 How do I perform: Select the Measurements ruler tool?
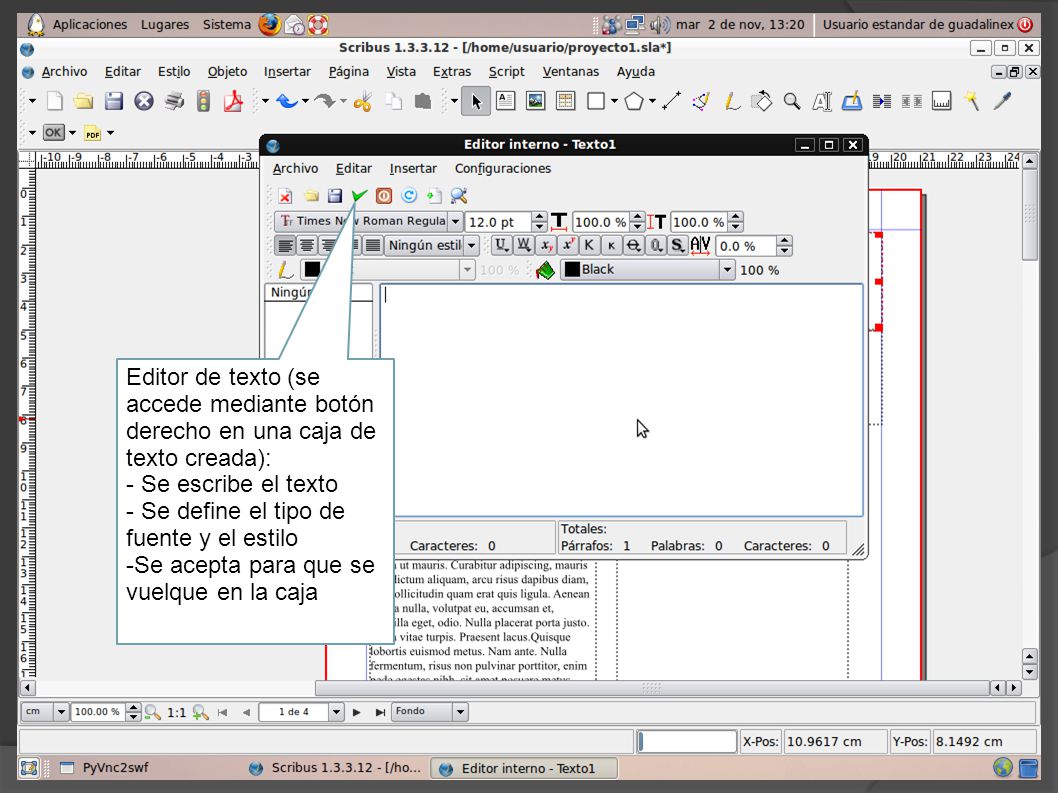tap(941, 101)
